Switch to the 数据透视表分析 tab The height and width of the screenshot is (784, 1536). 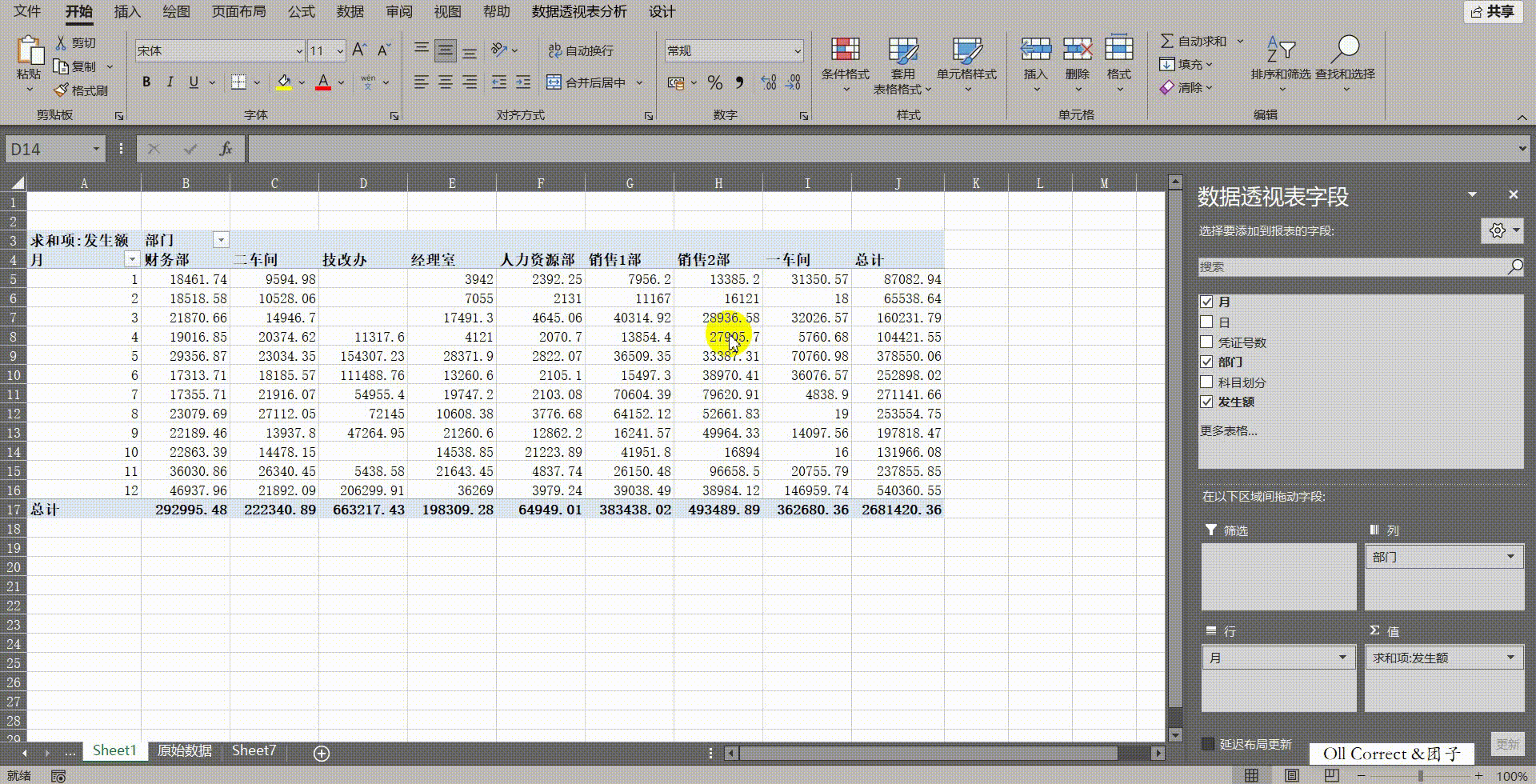tap(580, 11)
